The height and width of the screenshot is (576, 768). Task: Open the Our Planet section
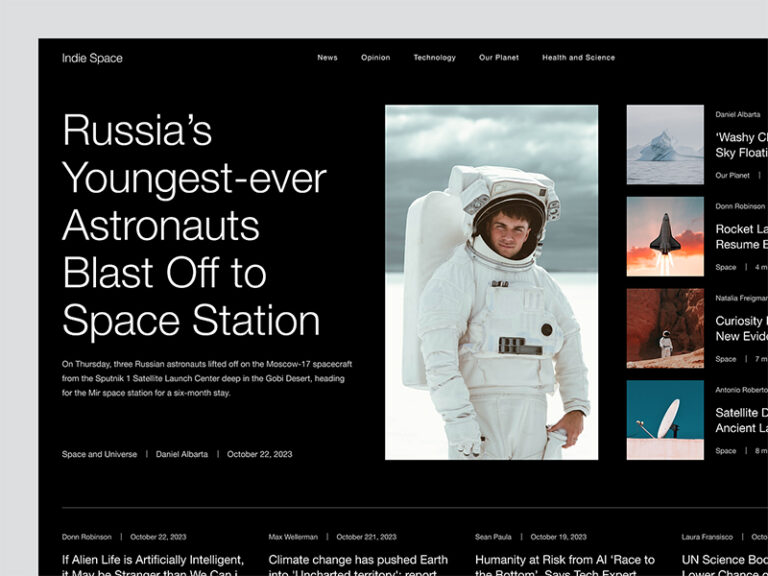(498, 58)
